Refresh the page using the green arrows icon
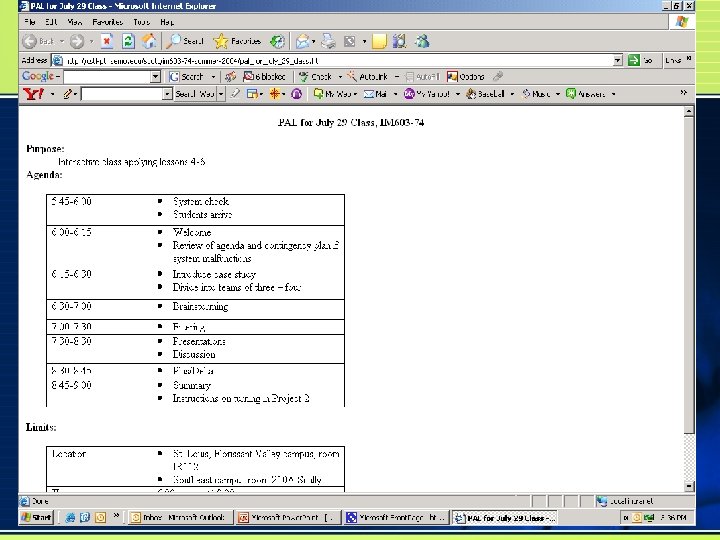 coord(128,41)
